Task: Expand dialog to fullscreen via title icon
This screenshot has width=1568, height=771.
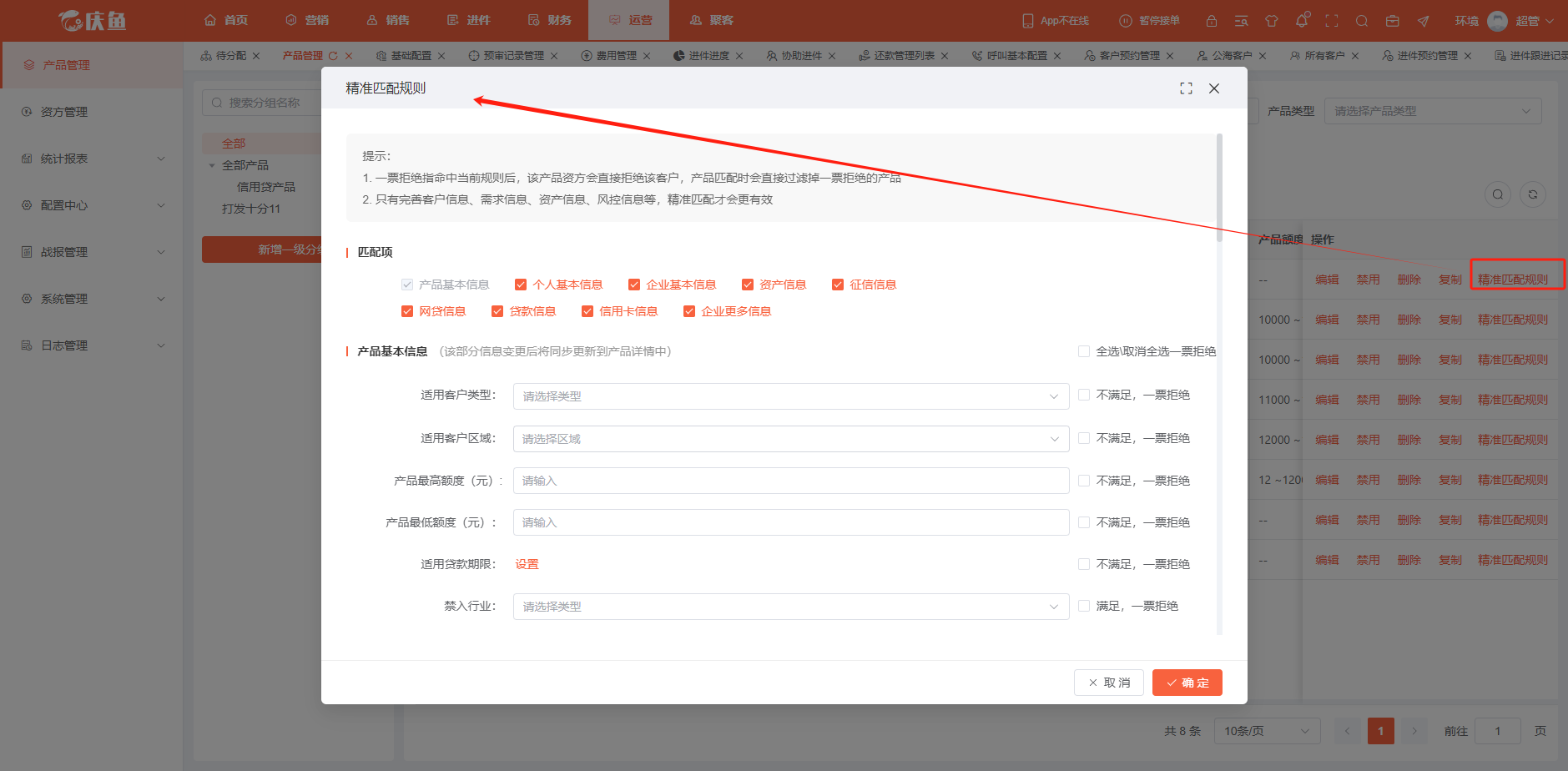Action: point(1186,88)
